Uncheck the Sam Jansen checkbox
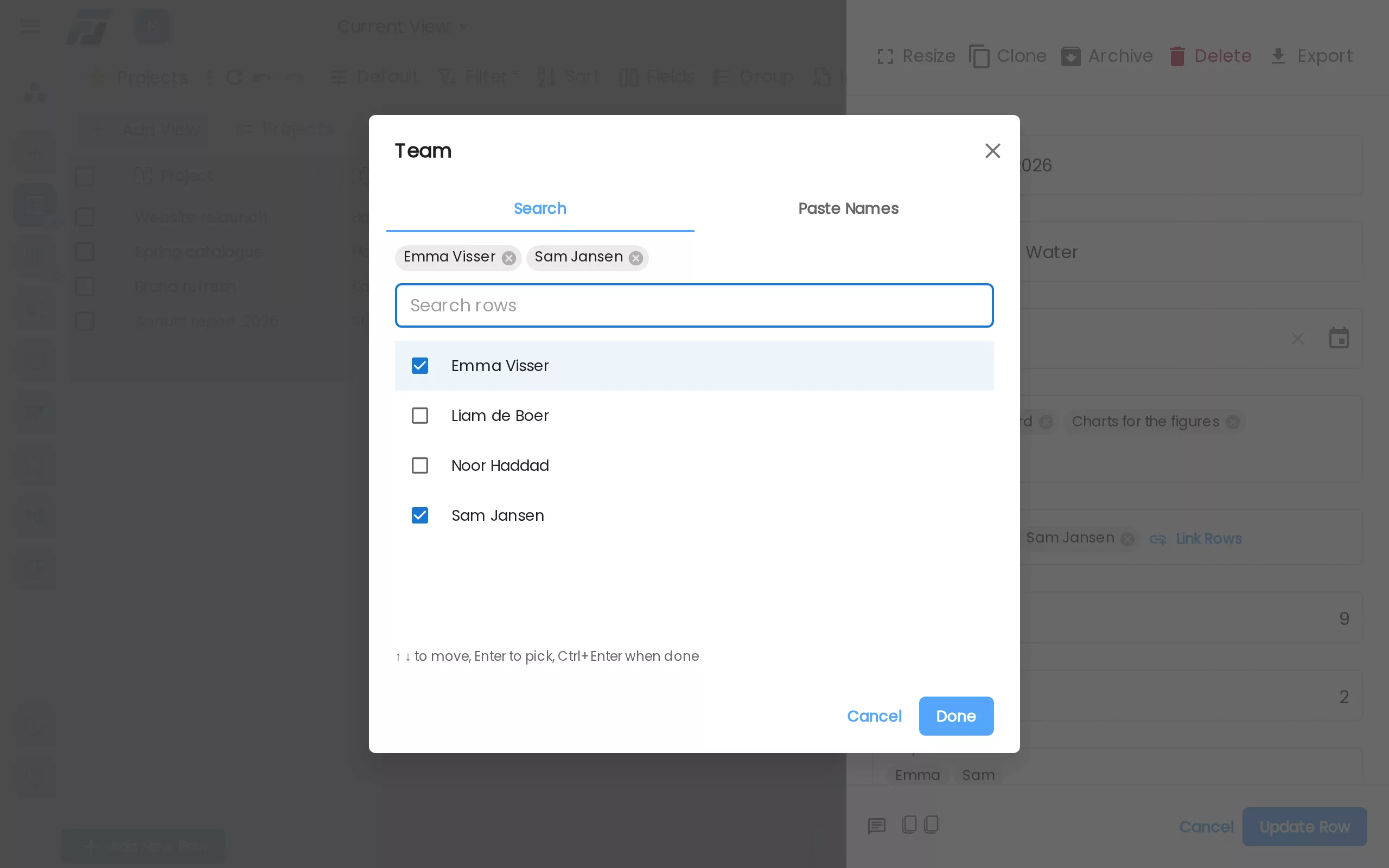 point(419,515)
